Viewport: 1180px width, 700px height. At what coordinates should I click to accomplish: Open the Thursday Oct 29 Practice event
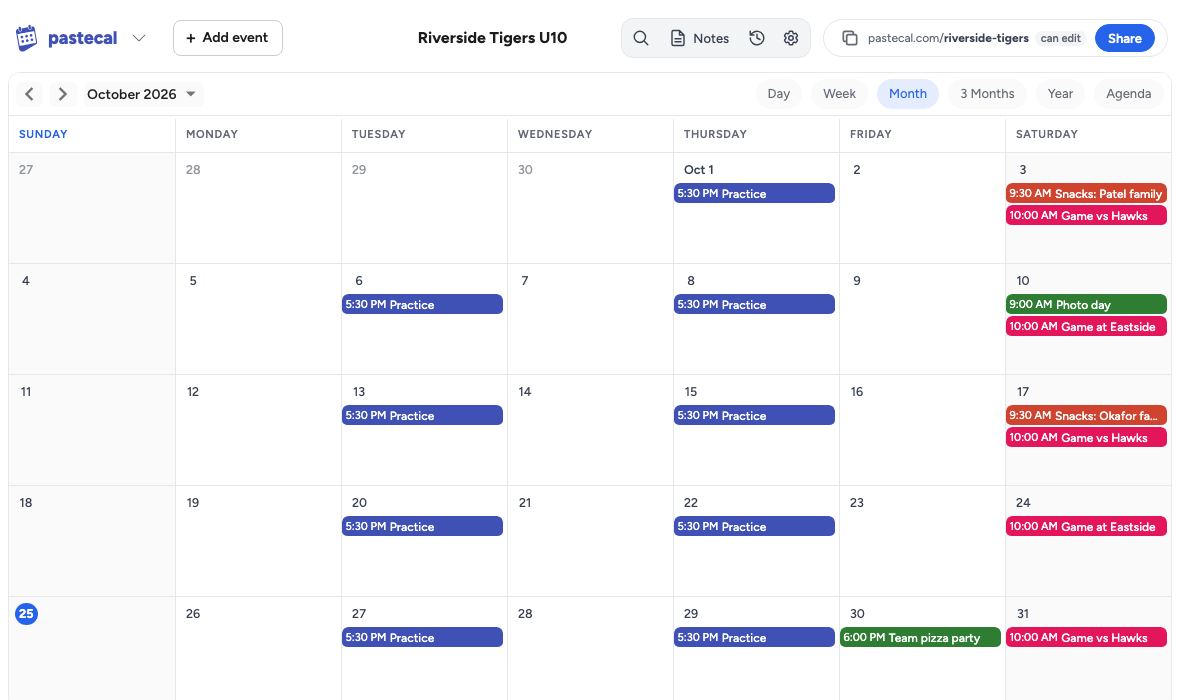point(754,638)
